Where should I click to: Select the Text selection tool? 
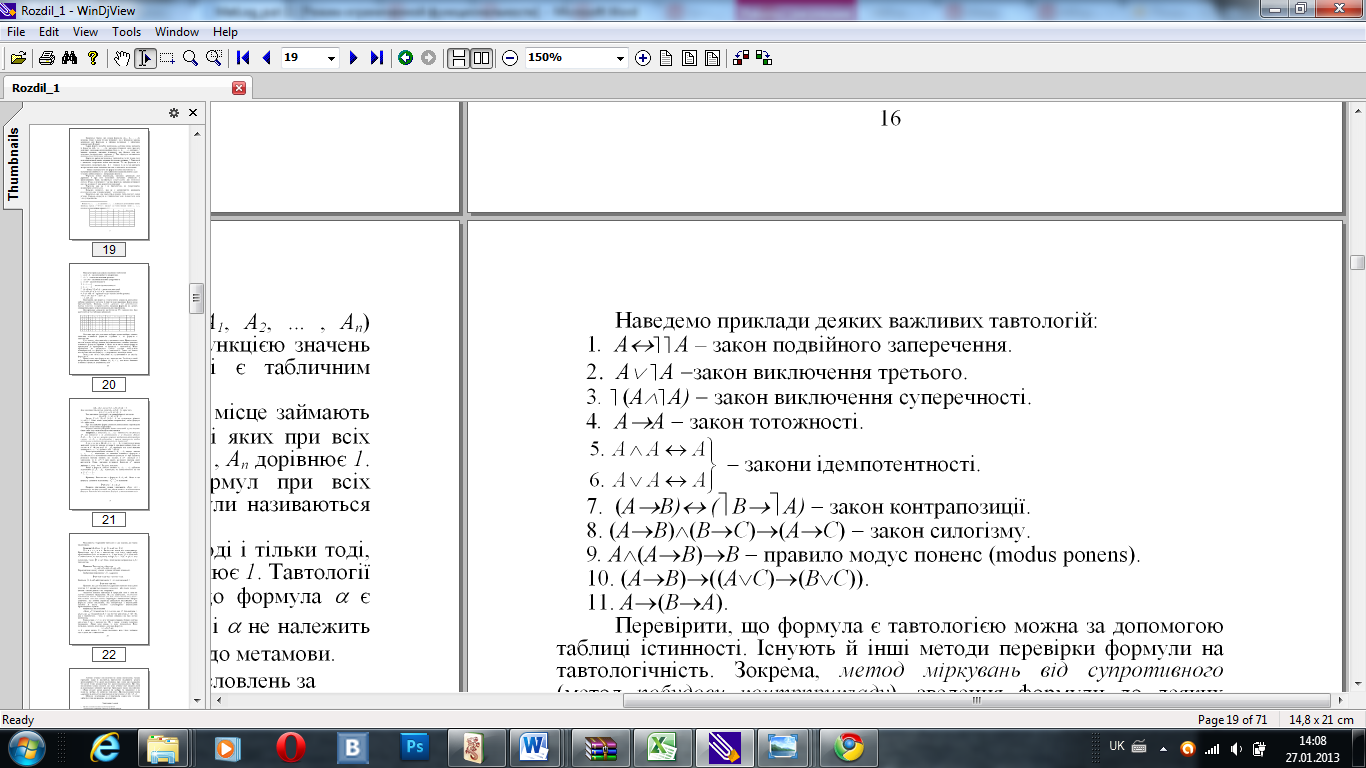point(145,58)
